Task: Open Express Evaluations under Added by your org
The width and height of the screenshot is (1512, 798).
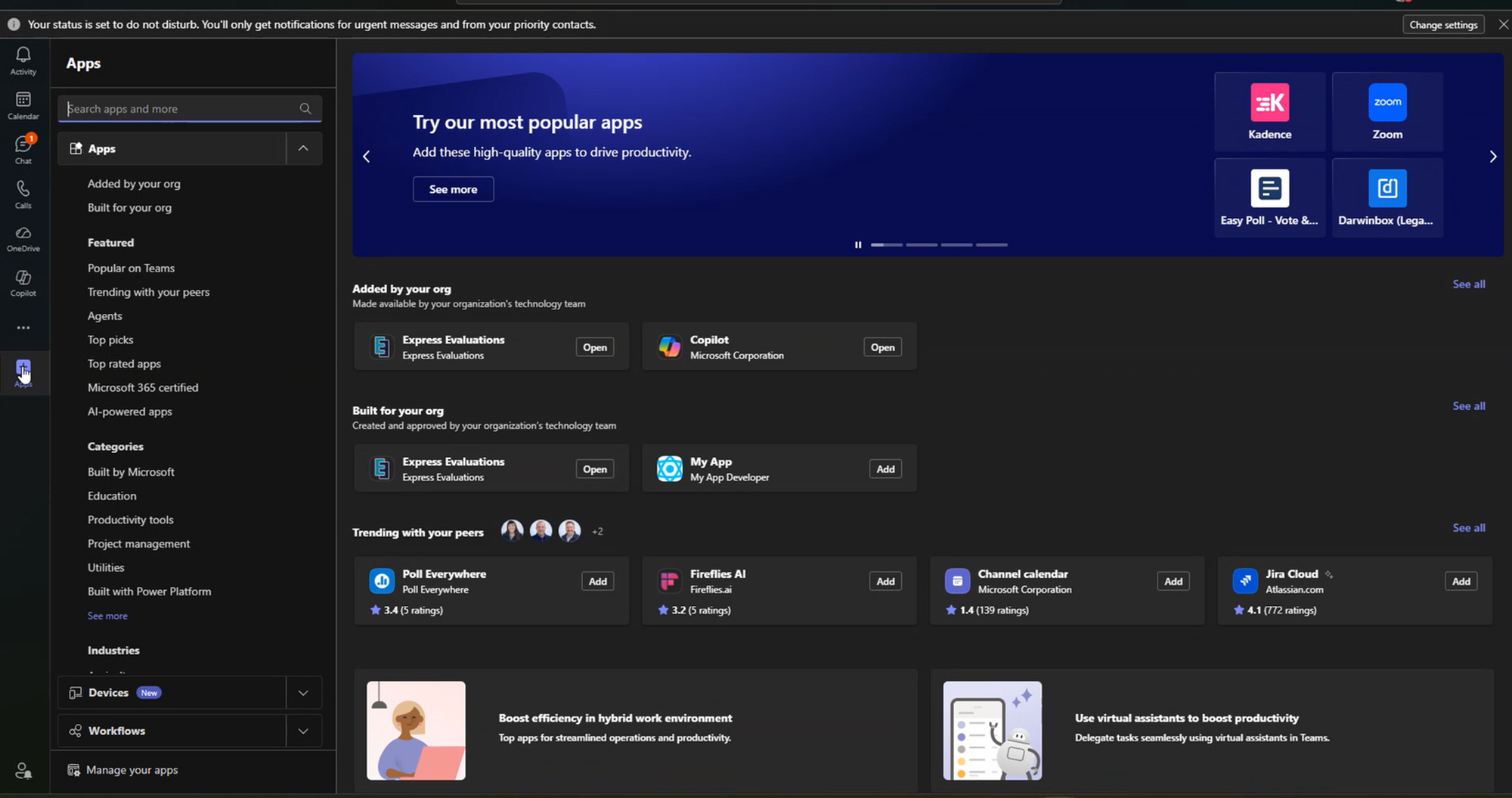Action: pyautogui.click(x=595, y=347)
